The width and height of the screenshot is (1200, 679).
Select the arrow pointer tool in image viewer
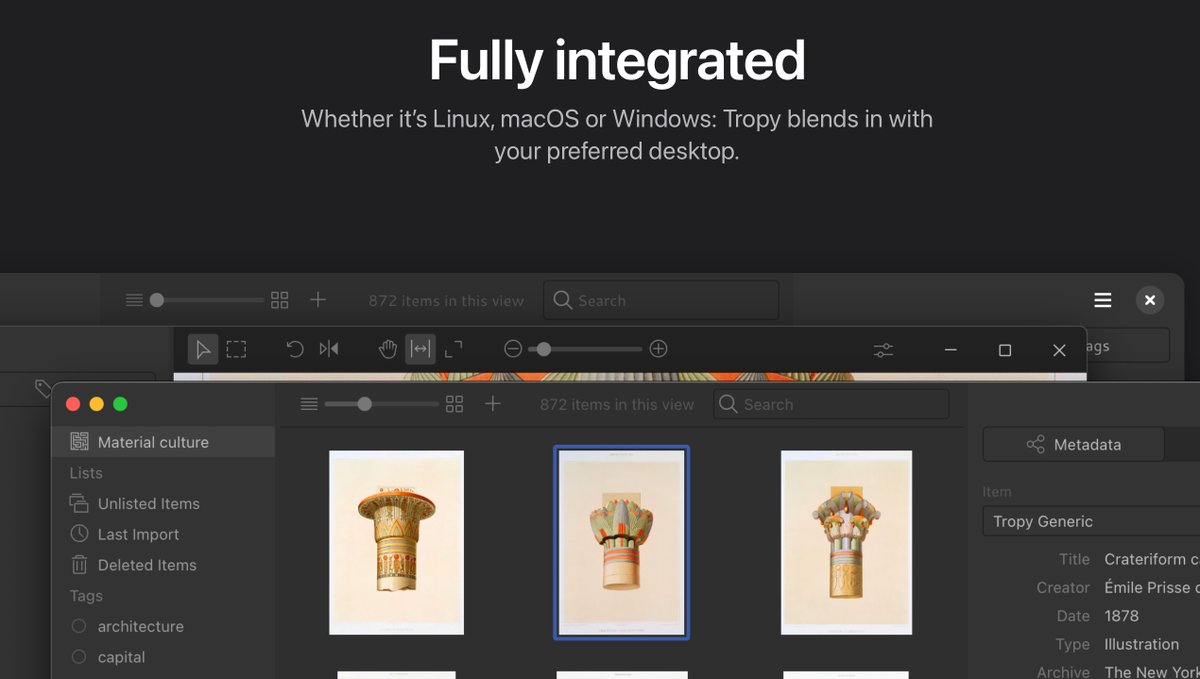[x=203, y=349]
